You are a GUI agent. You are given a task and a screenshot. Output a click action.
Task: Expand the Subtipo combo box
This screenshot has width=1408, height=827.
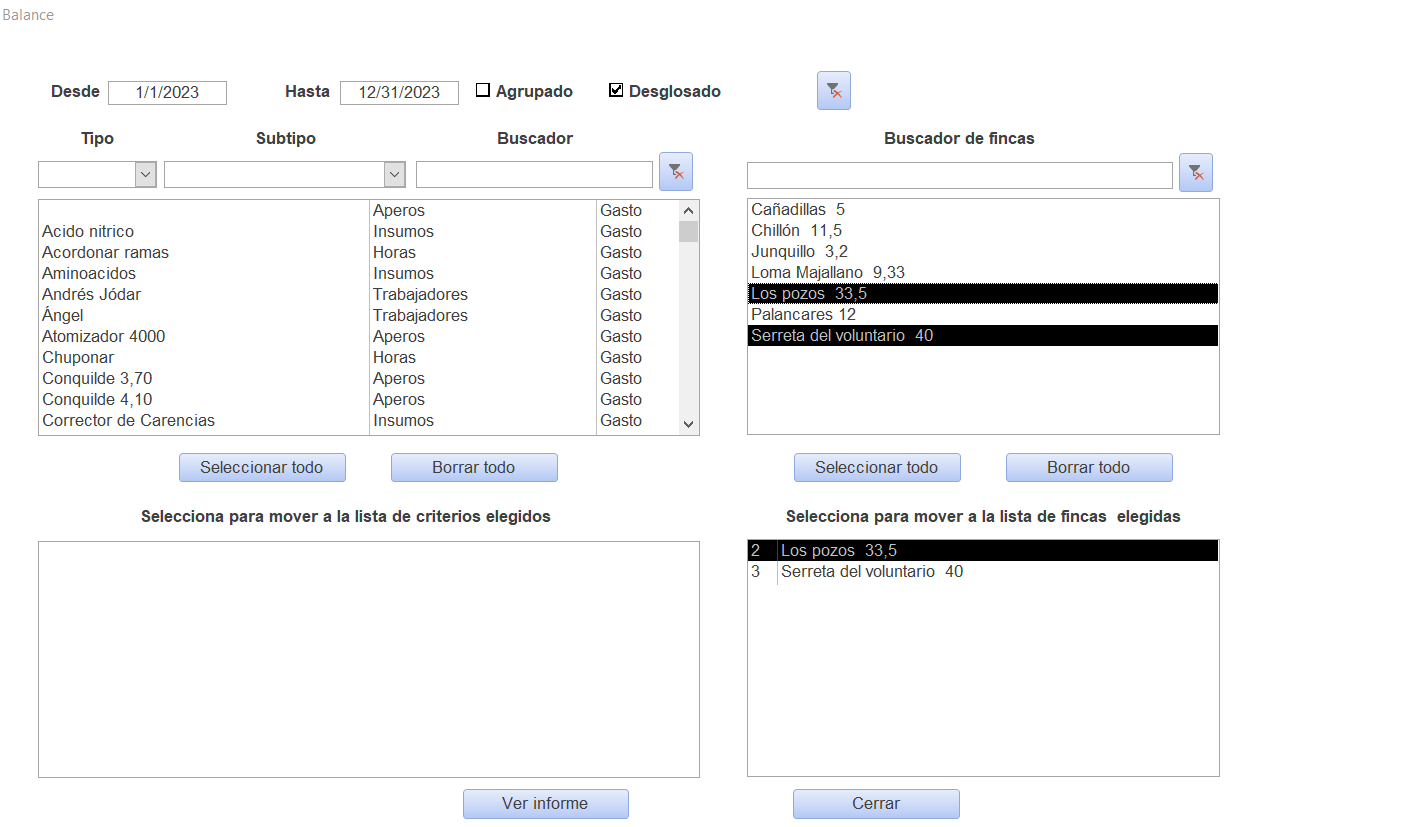click(395, 175)
